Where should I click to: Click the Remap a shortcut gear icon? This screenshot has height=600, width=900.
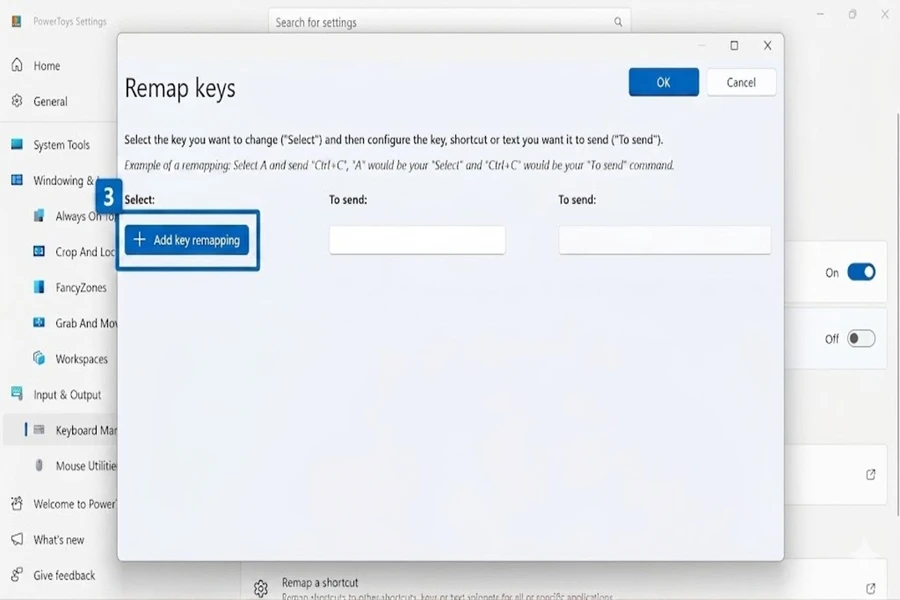[261, 588]
